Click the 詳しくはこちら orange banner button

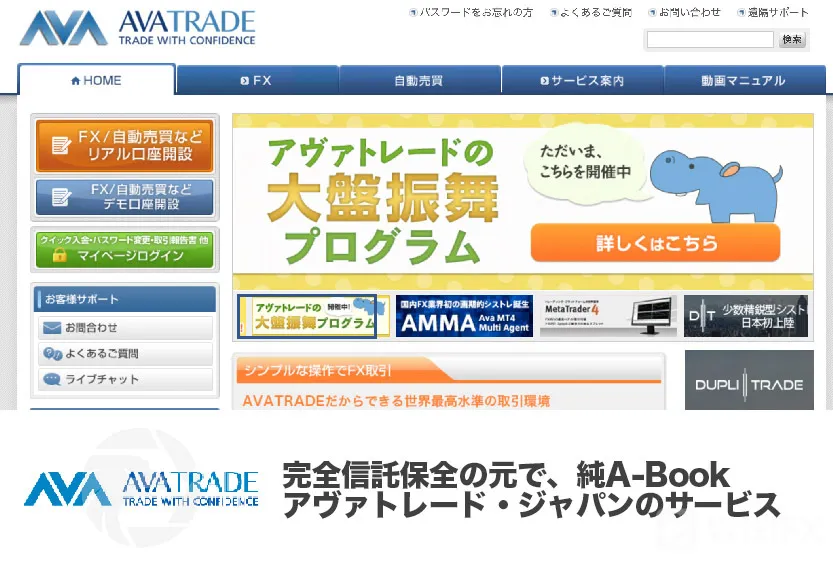pyautogui.click(x=656, y=243)
